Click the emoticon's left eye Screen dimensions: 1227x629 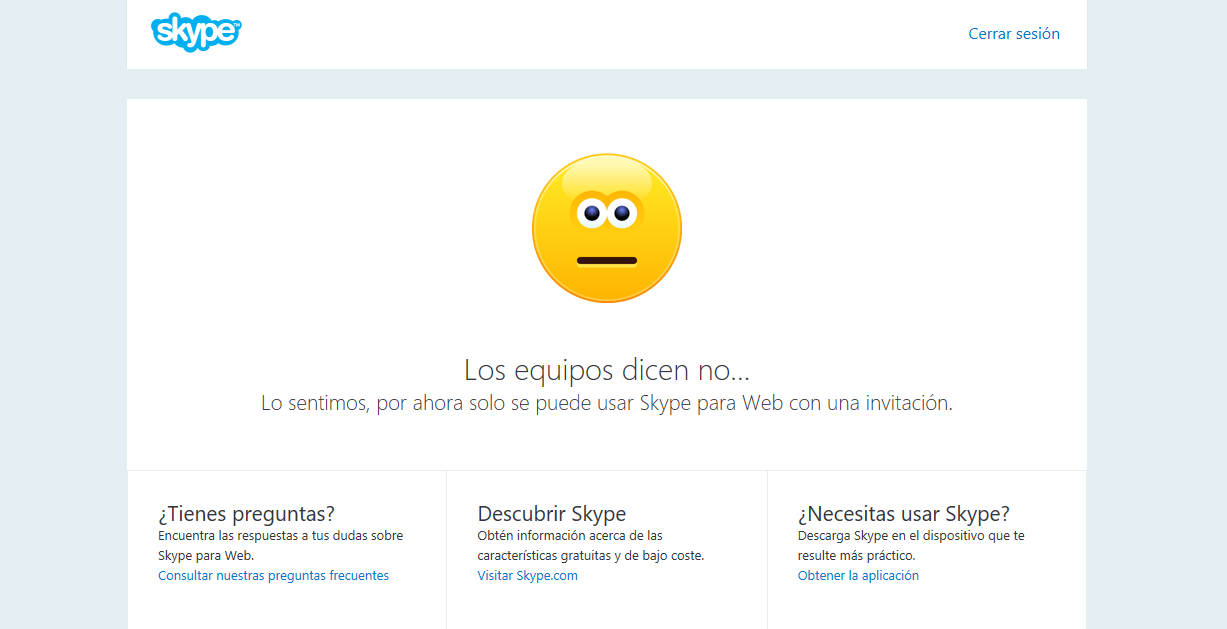coord(591,213)
